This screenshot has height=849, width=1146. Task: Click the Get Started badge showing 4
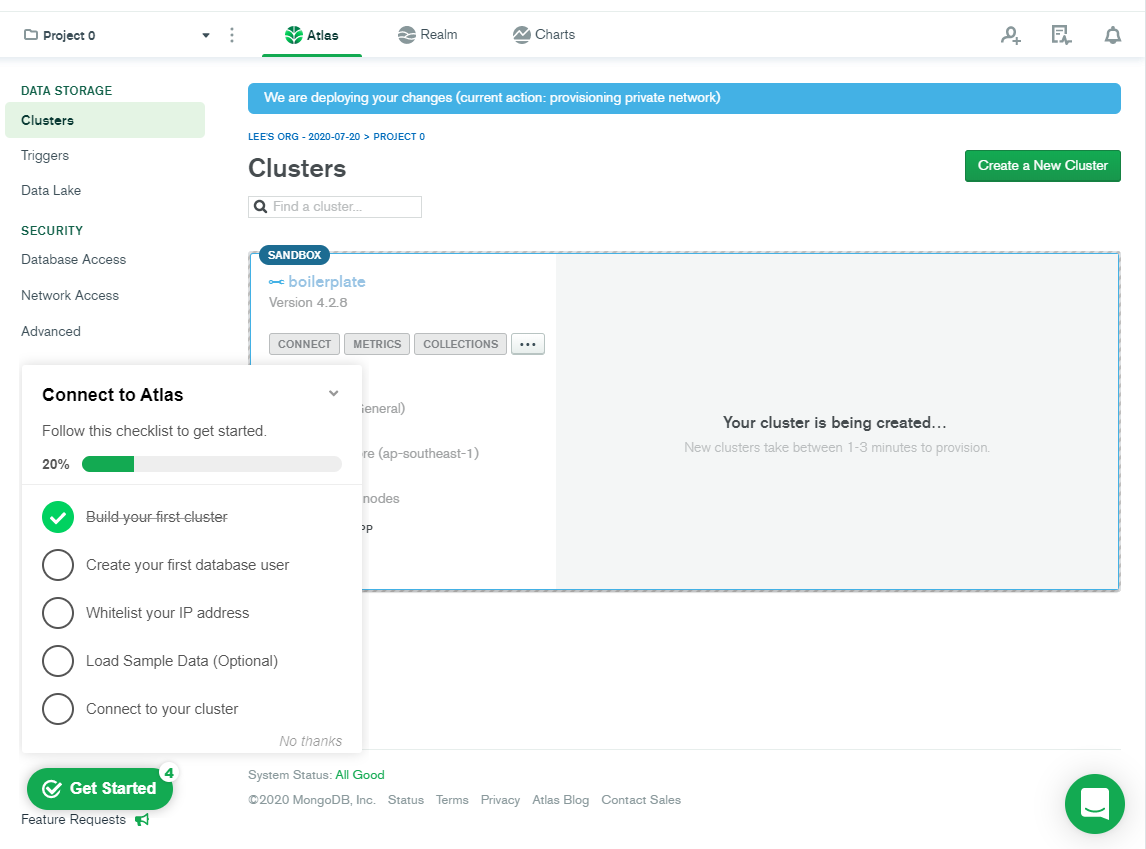click(169, 772)
